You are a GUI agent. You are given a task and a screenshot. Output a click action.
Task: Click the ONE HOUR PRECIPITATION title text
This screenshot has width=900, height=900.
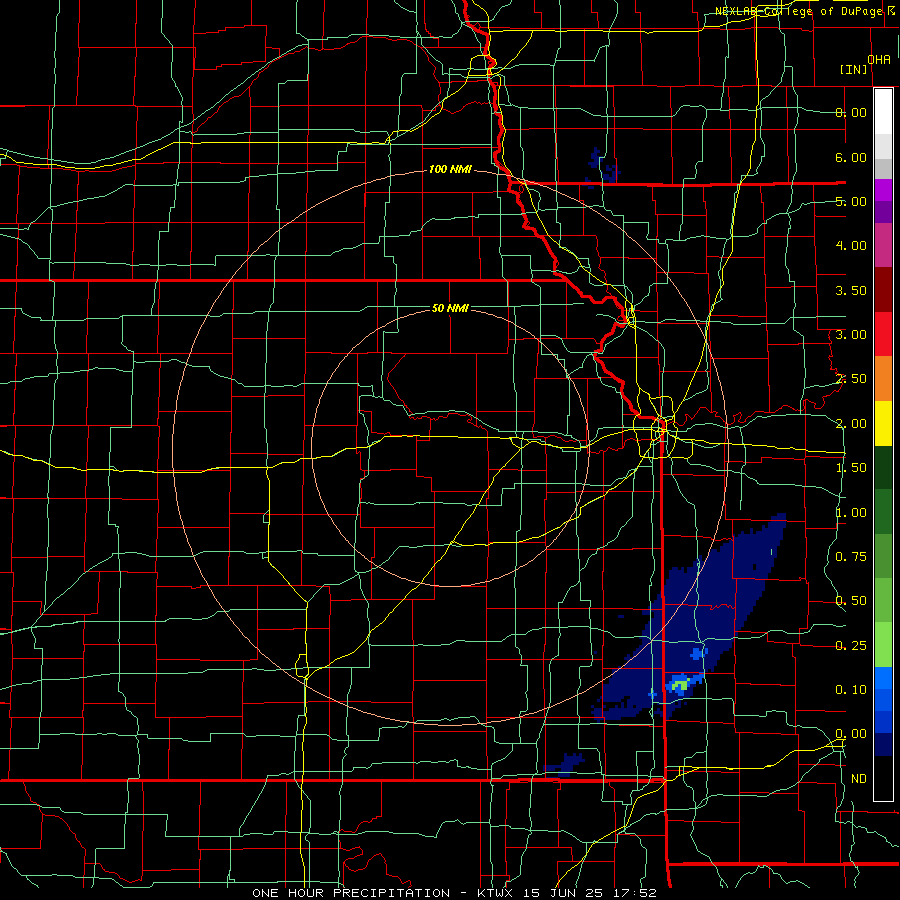(x=351, y=893)
